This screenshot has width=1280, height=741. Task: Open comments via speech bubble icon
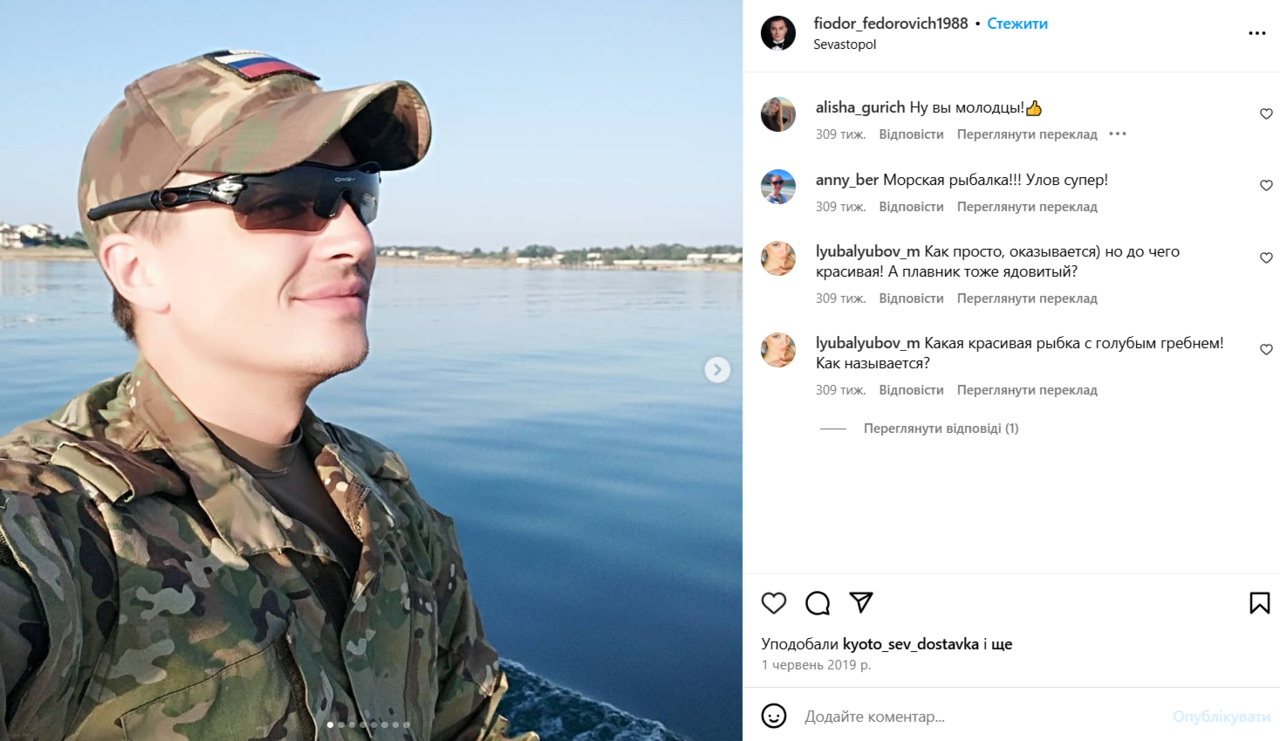(x=818, y=603)
